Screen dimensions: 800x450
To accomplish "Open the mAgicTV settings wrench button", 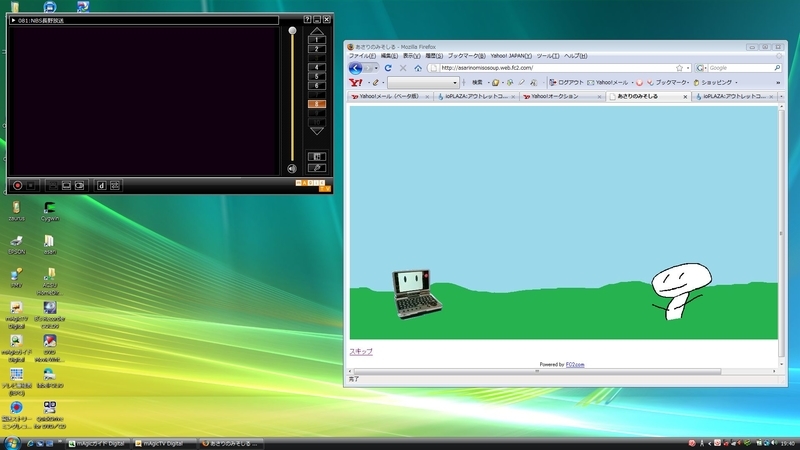I will (x=317, y=168).
